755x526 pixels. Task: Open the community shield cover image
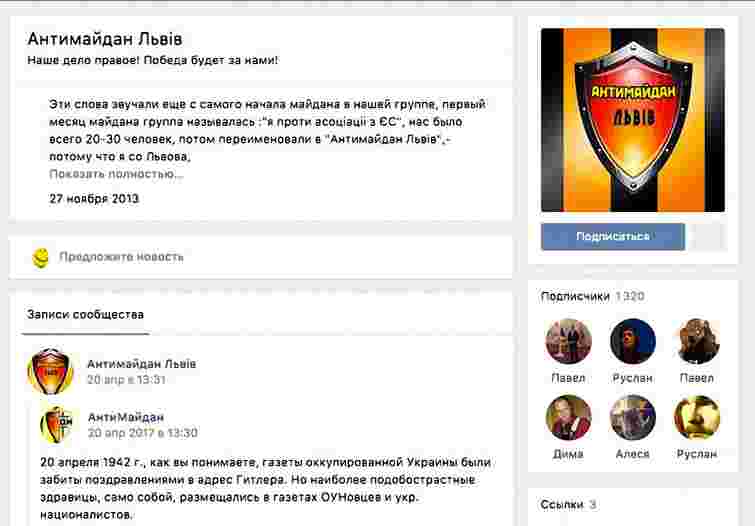click(632, 120)
